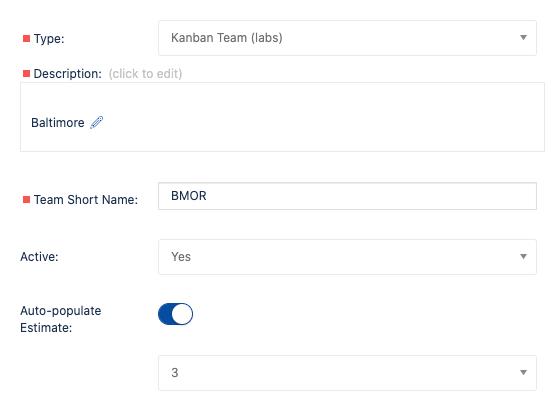Open the Type dropdown showing Kanban Team (labs)
The image size is (554, 404).
(347, 38)
